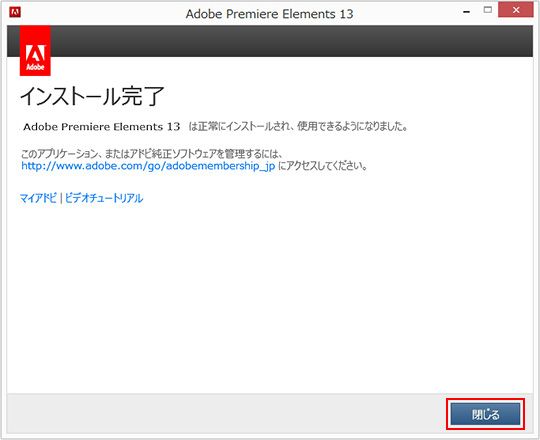Minimize the Premiere Elements installer window
Viewport: 540px width, 440px height.
click(467, 12)
